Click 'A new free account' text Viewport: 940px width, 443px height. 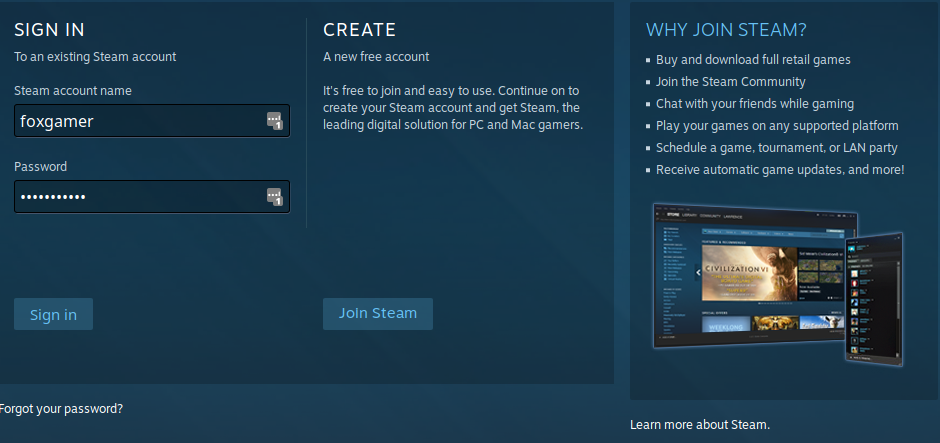pyautogui.click(x=376, y=57)
